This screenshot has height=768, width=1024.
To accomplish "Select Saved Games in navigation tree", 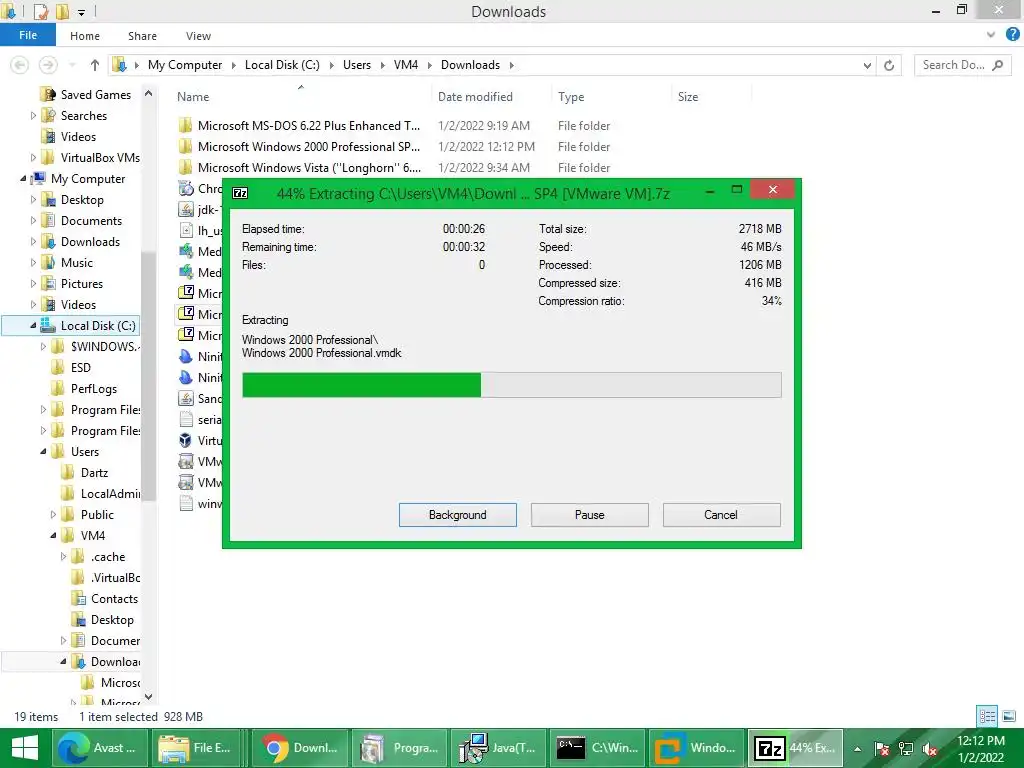I will coord(95,95).
